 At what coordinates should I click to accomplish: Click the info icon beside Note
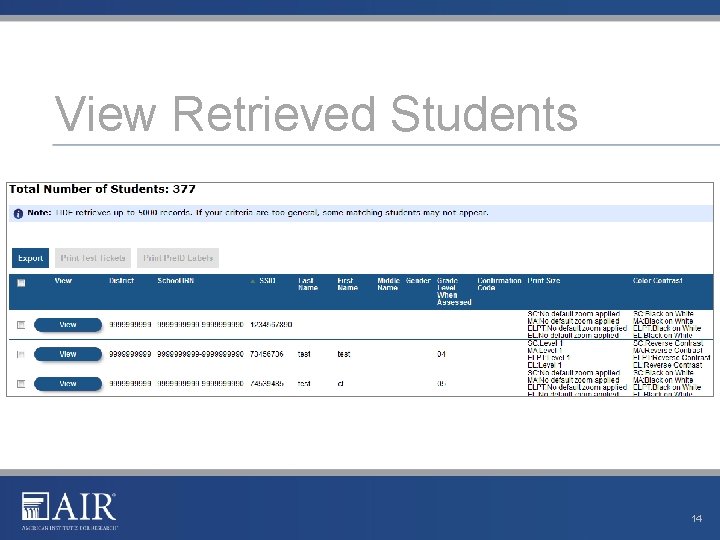pyautogui.click(x=18, y=214)
